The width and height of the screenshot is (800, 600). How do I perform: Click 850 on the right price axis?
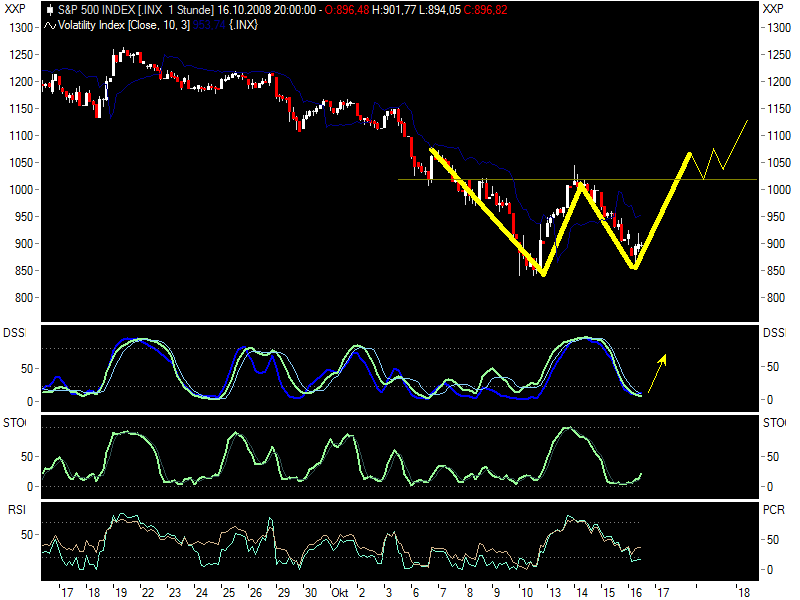point(776,271)
